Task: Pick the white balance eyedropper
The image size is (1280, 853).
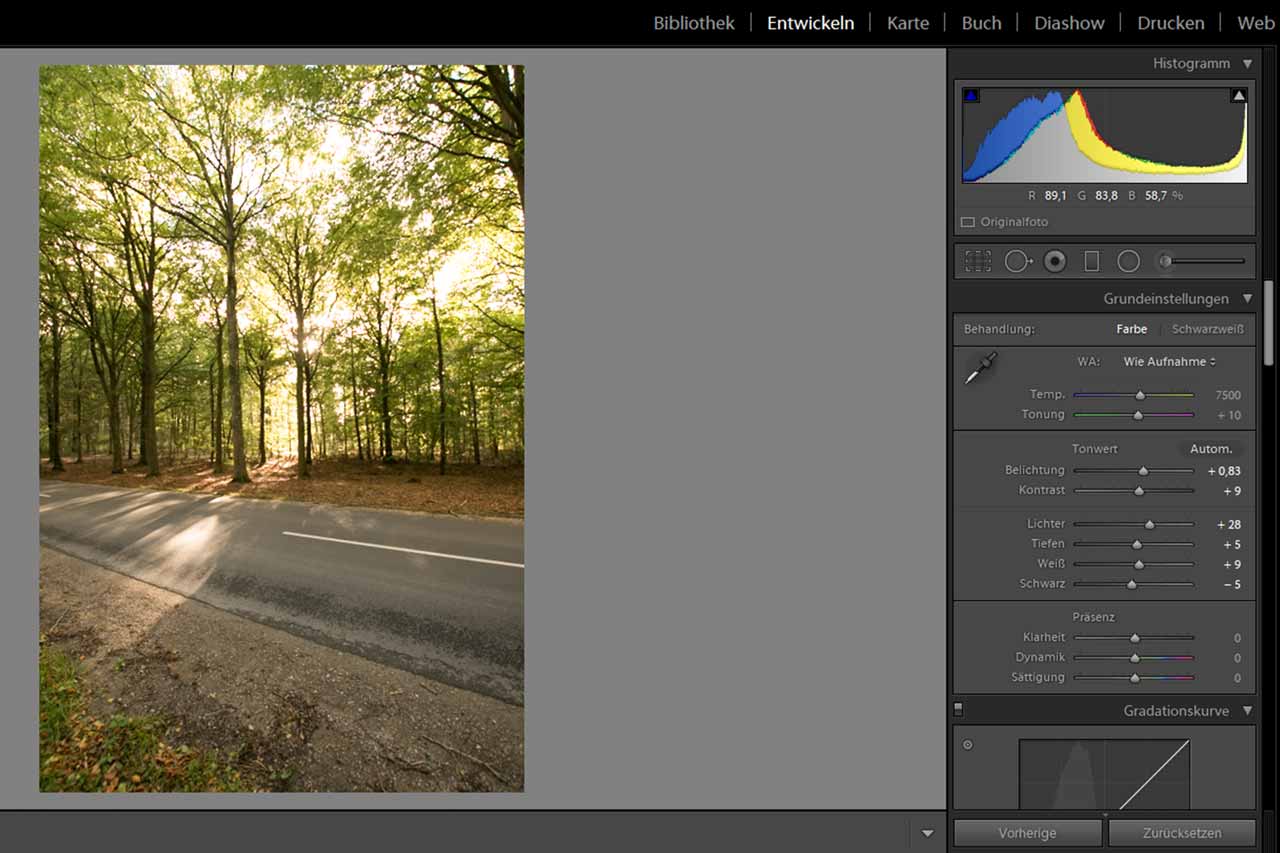Action: pyautogui.click(x=980, y=368)
